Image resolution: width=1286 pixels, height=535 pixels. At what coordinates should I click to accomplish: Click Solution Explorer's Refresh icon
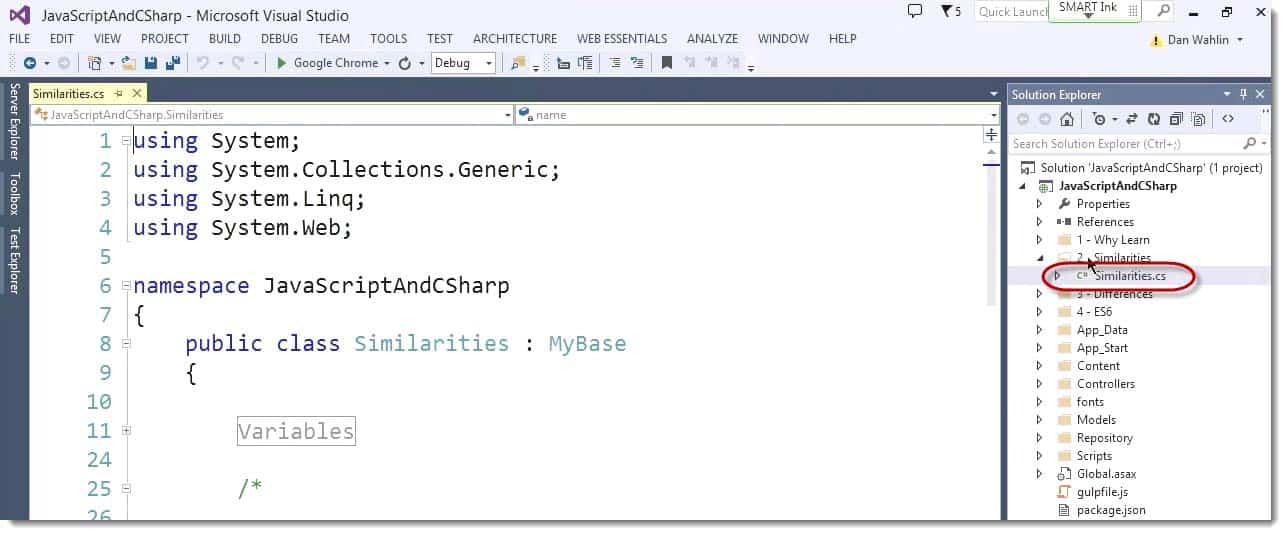(1154, 119)
